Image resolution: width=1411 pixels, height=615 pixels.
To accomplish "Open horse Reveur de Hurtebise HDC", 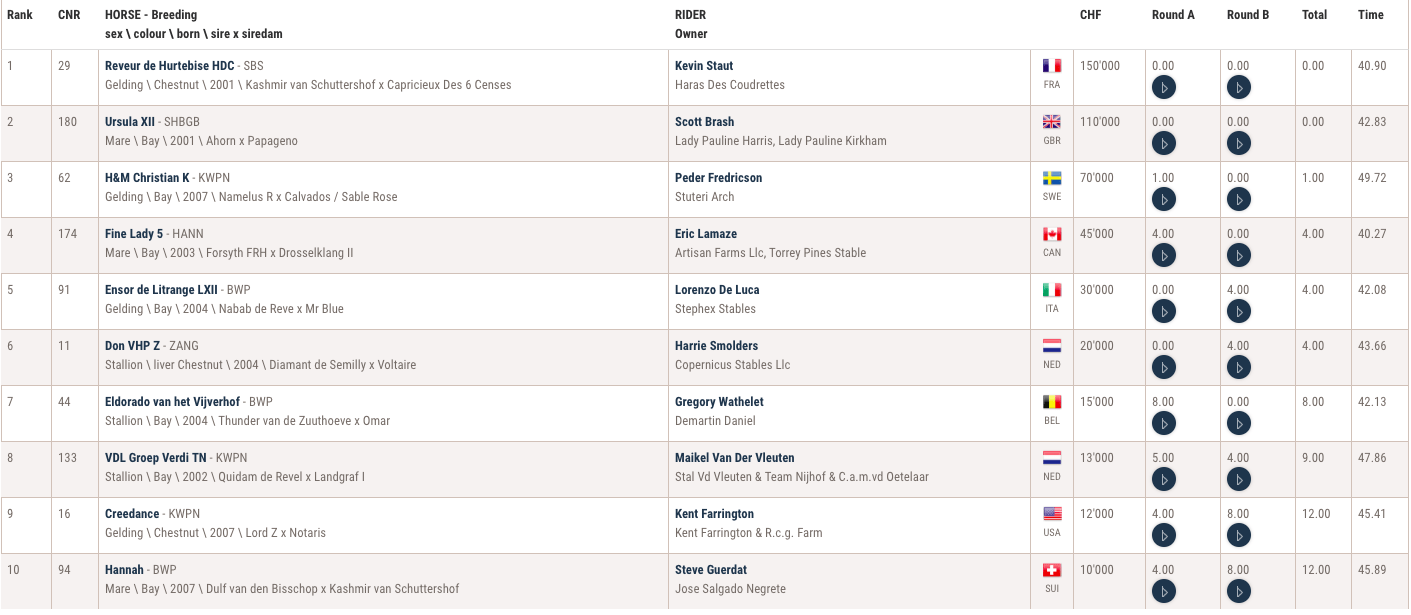I will [x=170, y=66].
